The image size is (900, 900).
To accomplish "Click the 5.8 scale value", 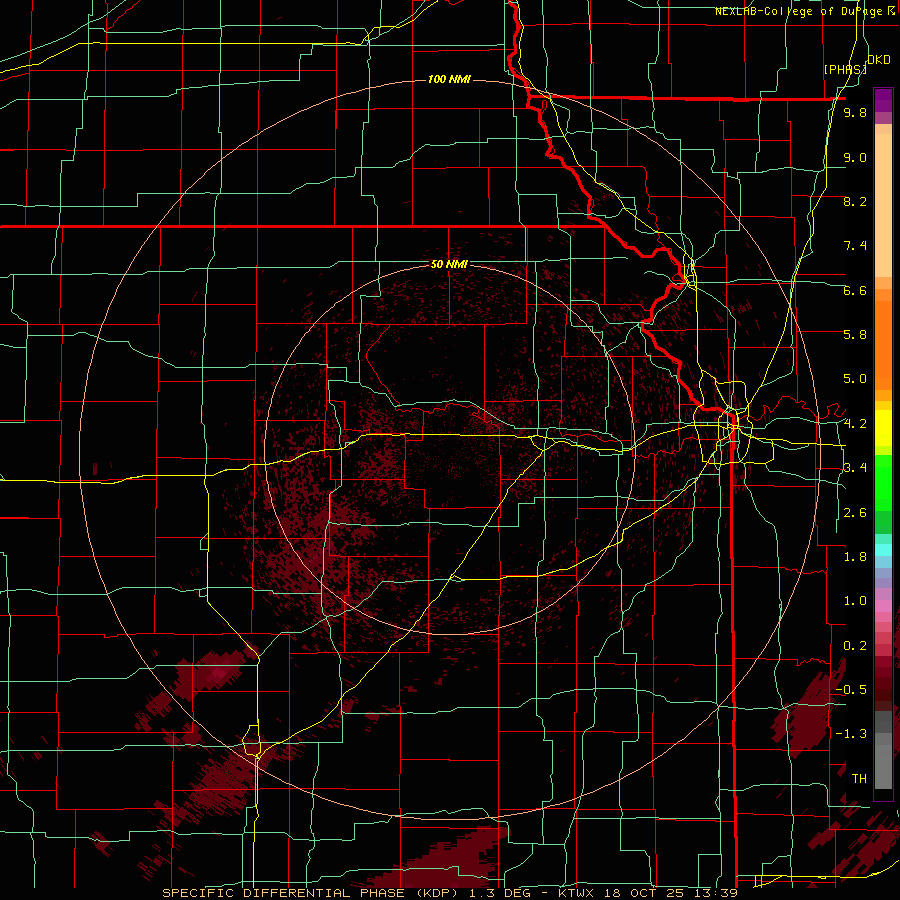I will click(855, 335).
